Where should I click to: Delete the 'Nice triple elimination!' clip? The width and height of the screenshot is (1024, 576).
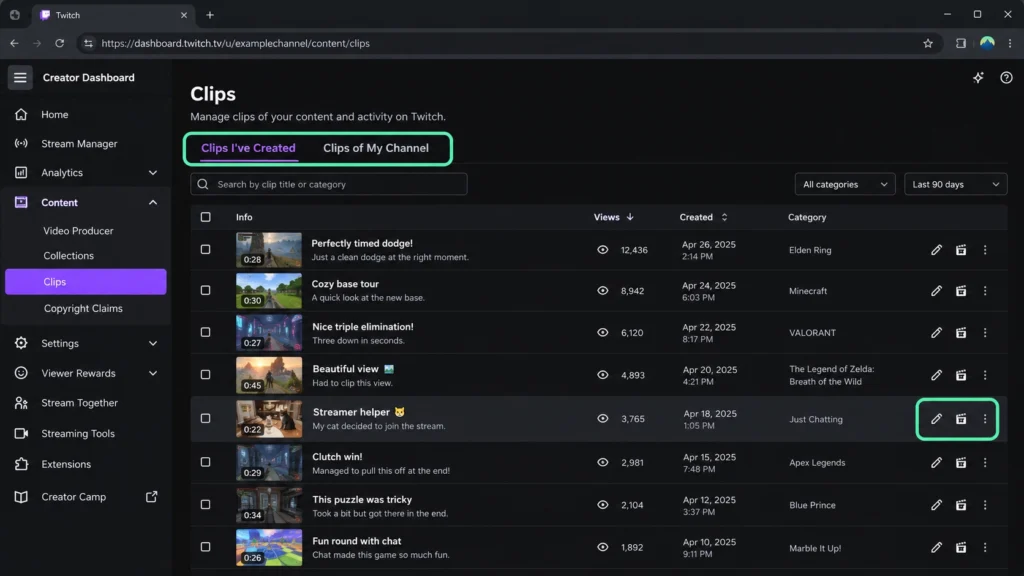[961, 332]
